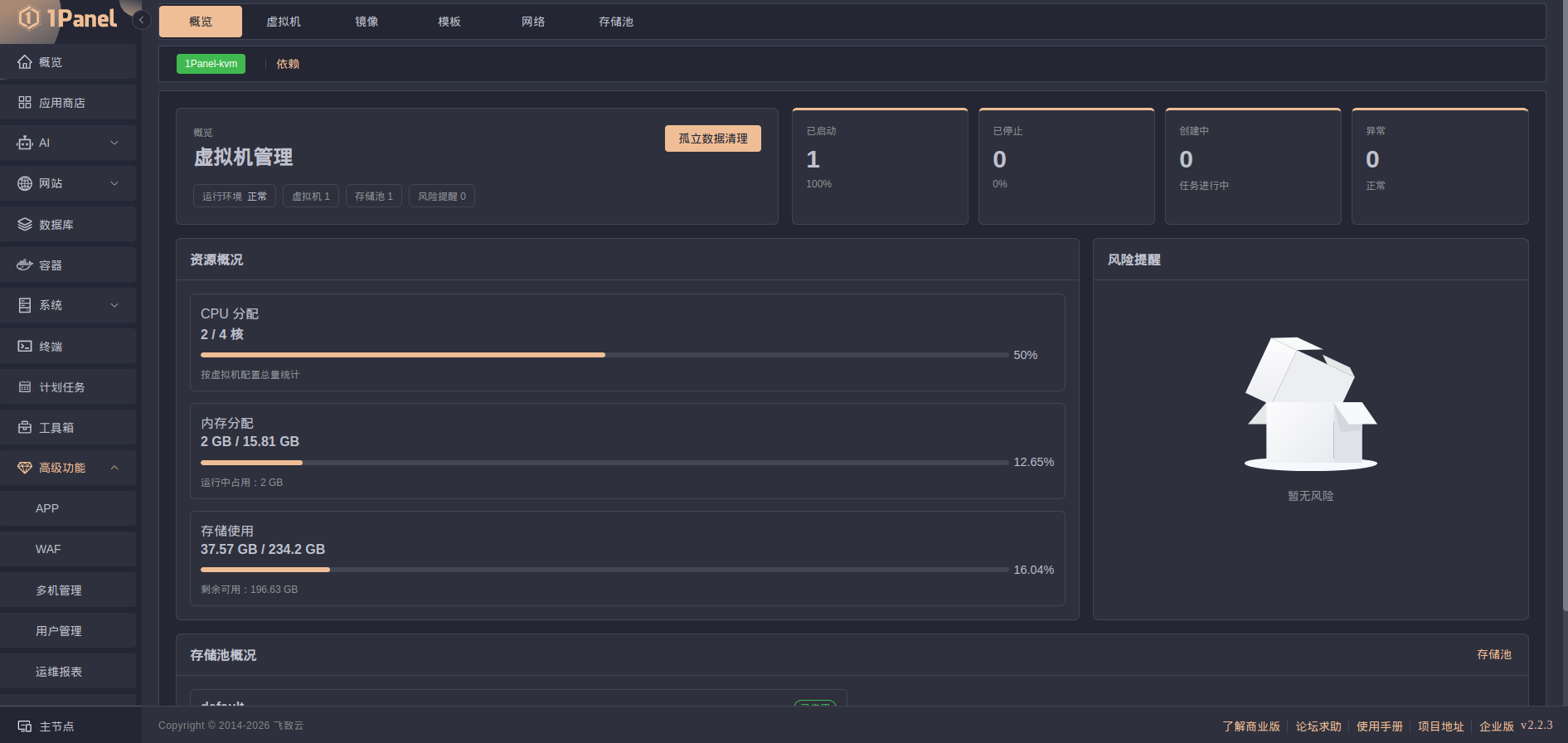Click the empty box illustration above 暂无风险
This screenshot has height=743, width=1568.
pyautogui.click(x=1311, y=404)
